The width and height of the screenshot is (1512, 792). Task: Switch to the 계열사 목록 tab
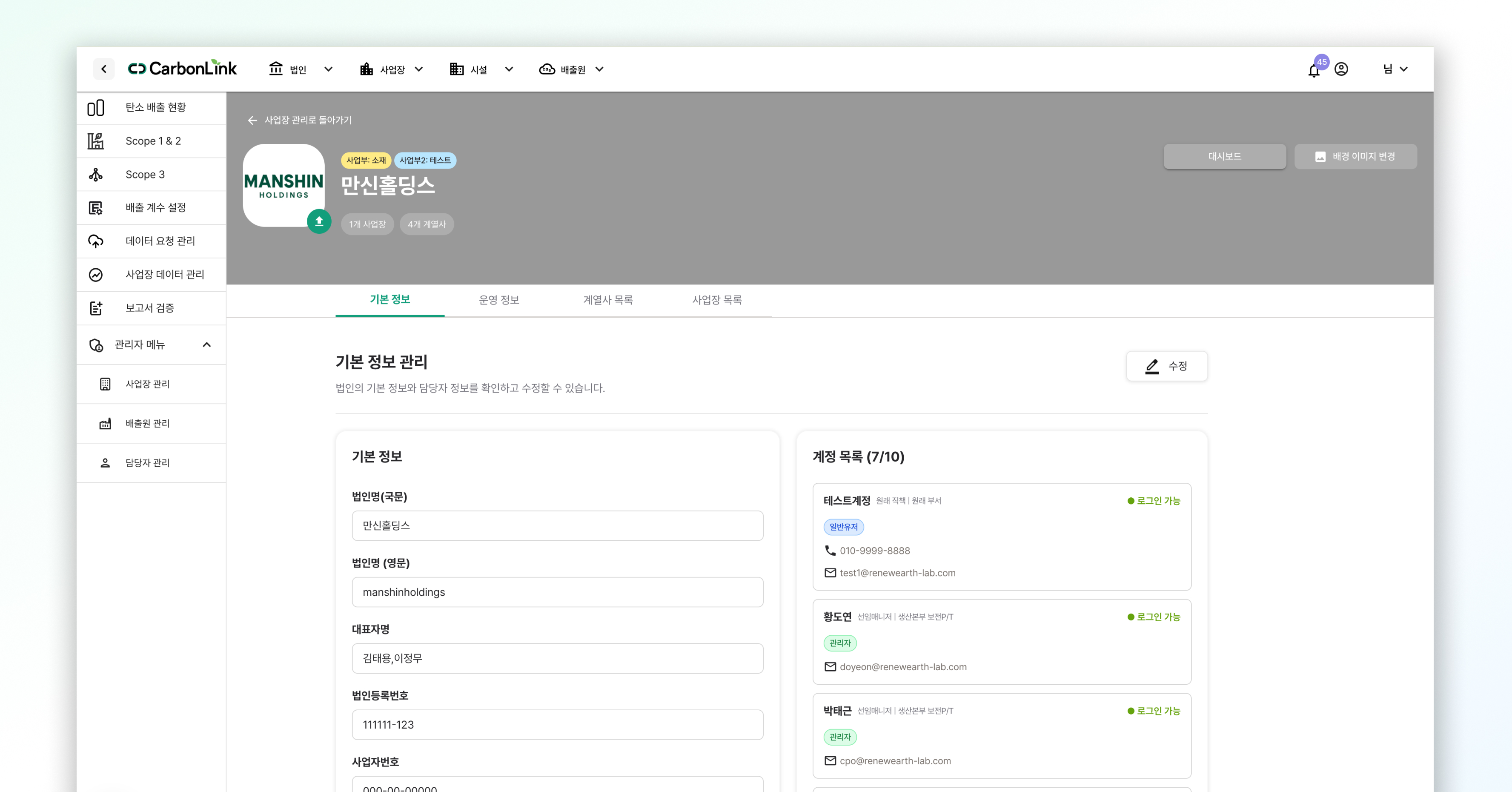point(608,300)
